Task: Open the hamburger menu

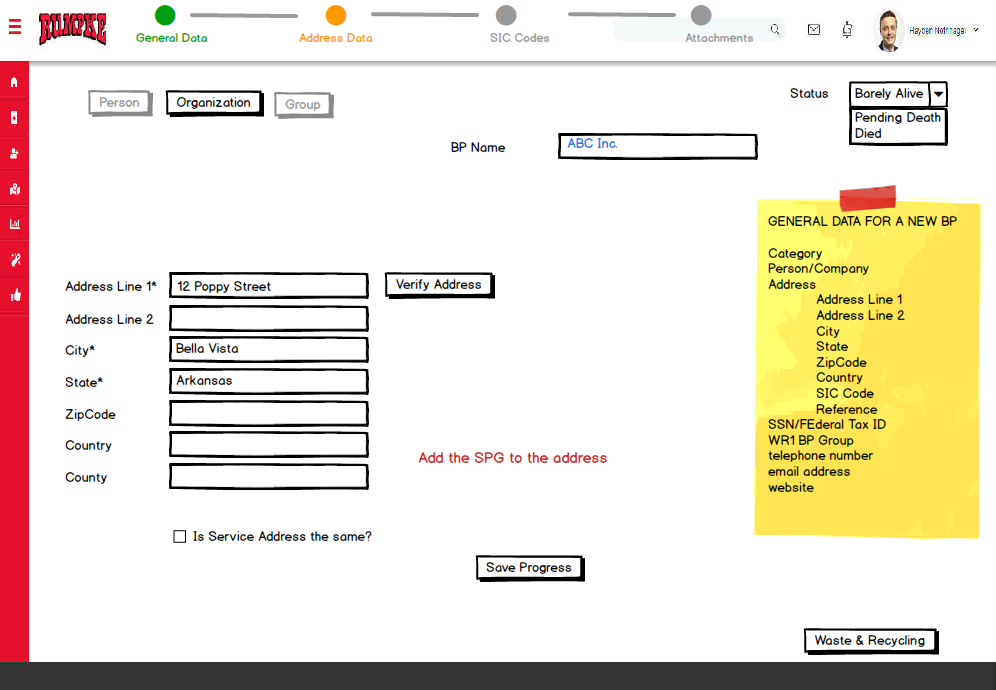Action: pos(15,27)
